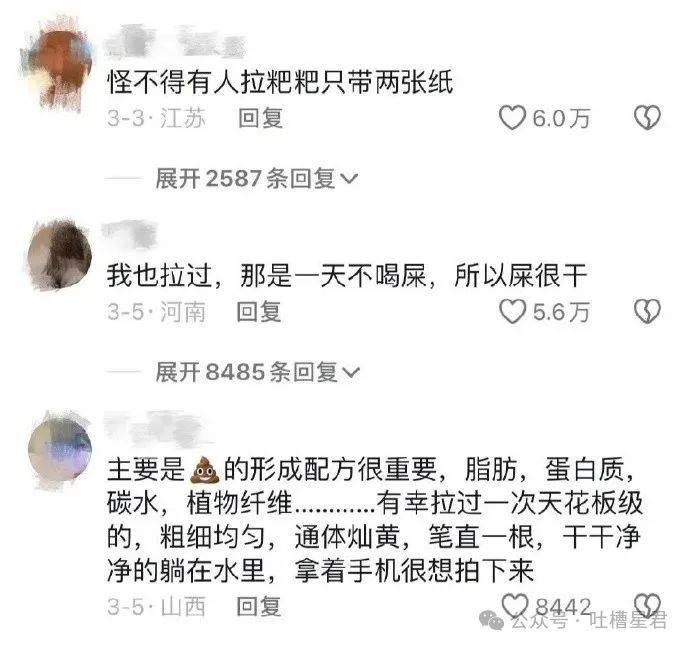Reply to the Jiangsu comment
The width and height of the screenshot is (690, 648).
pyautogui.click(x=260, y=118)
